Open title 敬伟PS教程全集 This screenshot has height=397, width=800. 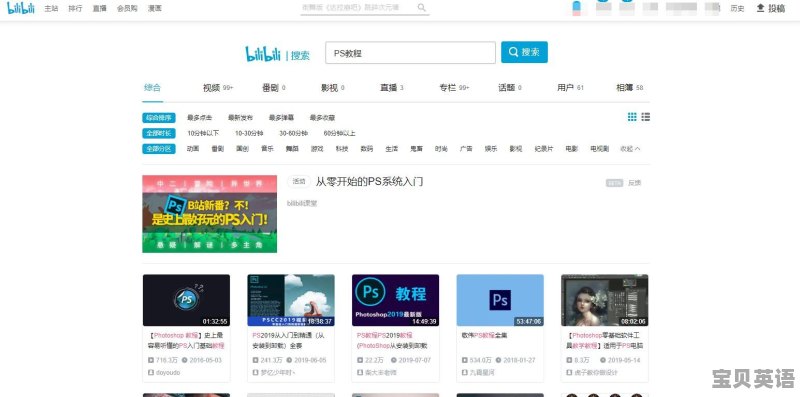pyautogui.click(x=484, y=336)
